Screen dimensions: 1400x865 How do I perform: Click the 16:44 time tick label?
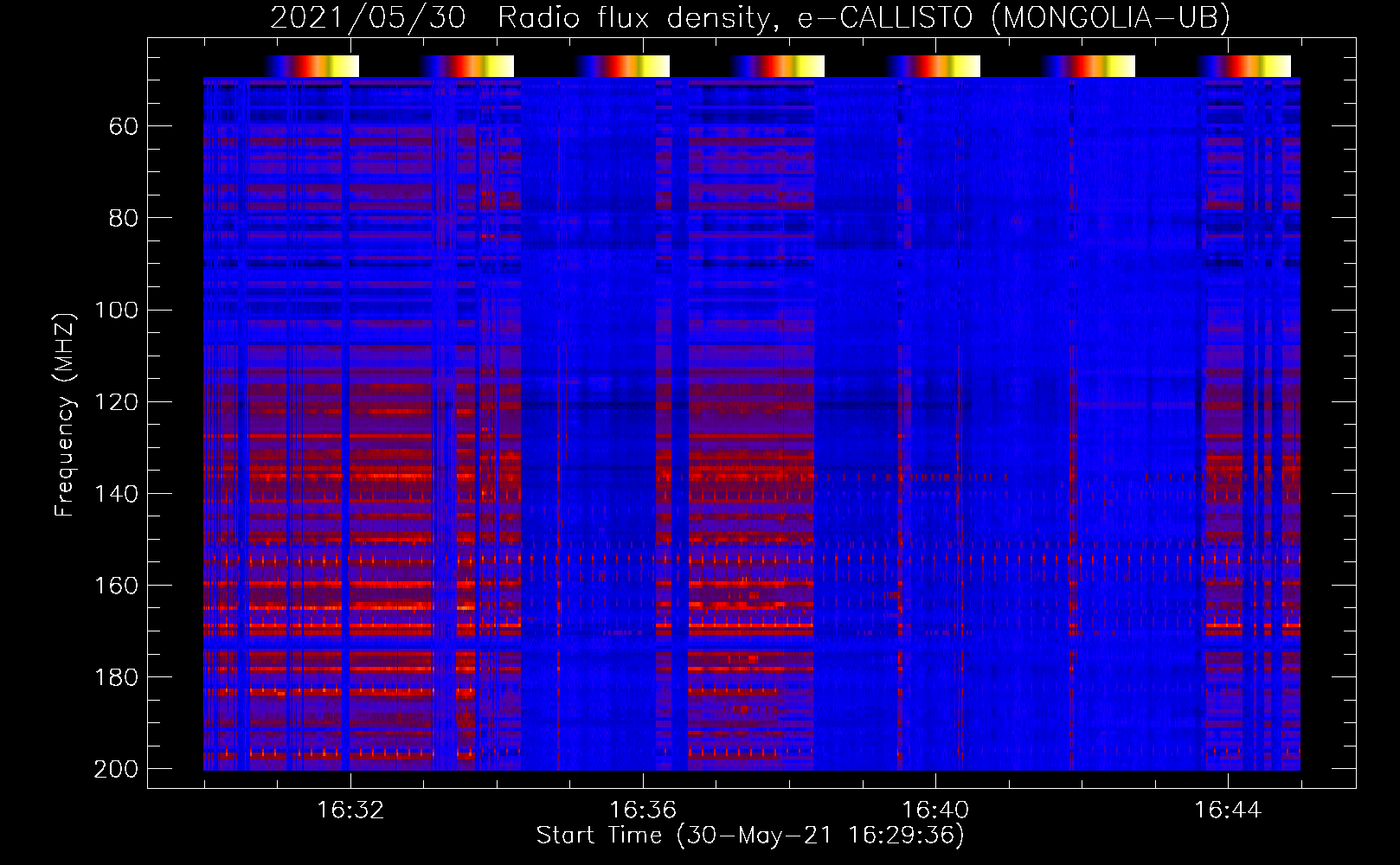(x=1228, y=811)
